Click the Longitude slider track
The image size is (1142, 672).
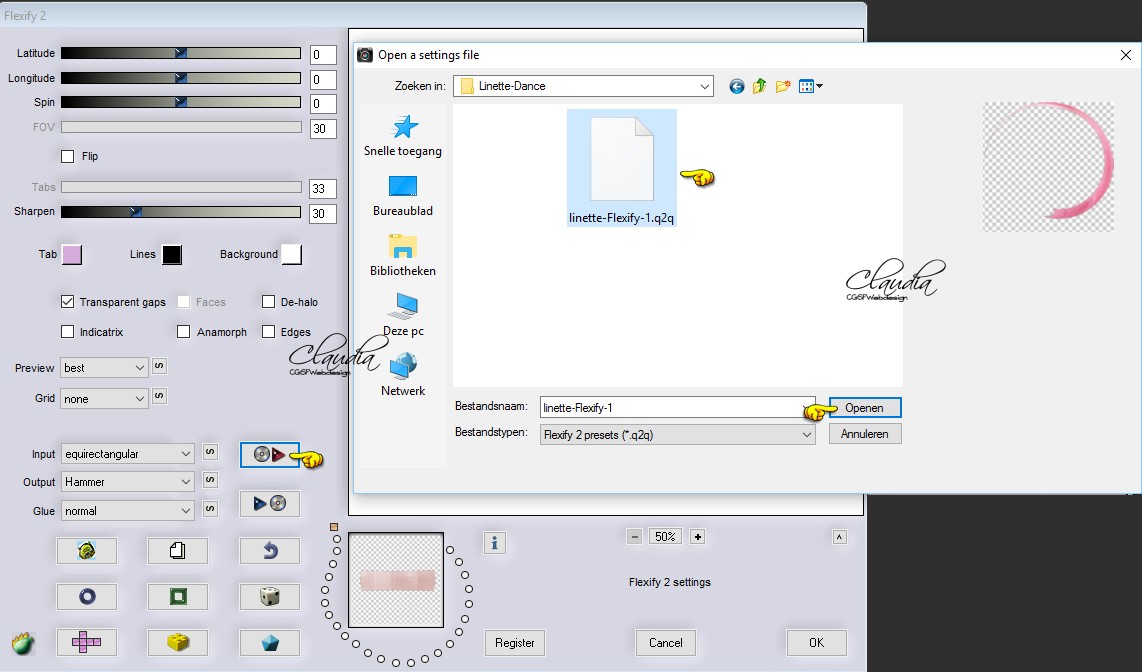pyautogui.click(x=181, y=78)
